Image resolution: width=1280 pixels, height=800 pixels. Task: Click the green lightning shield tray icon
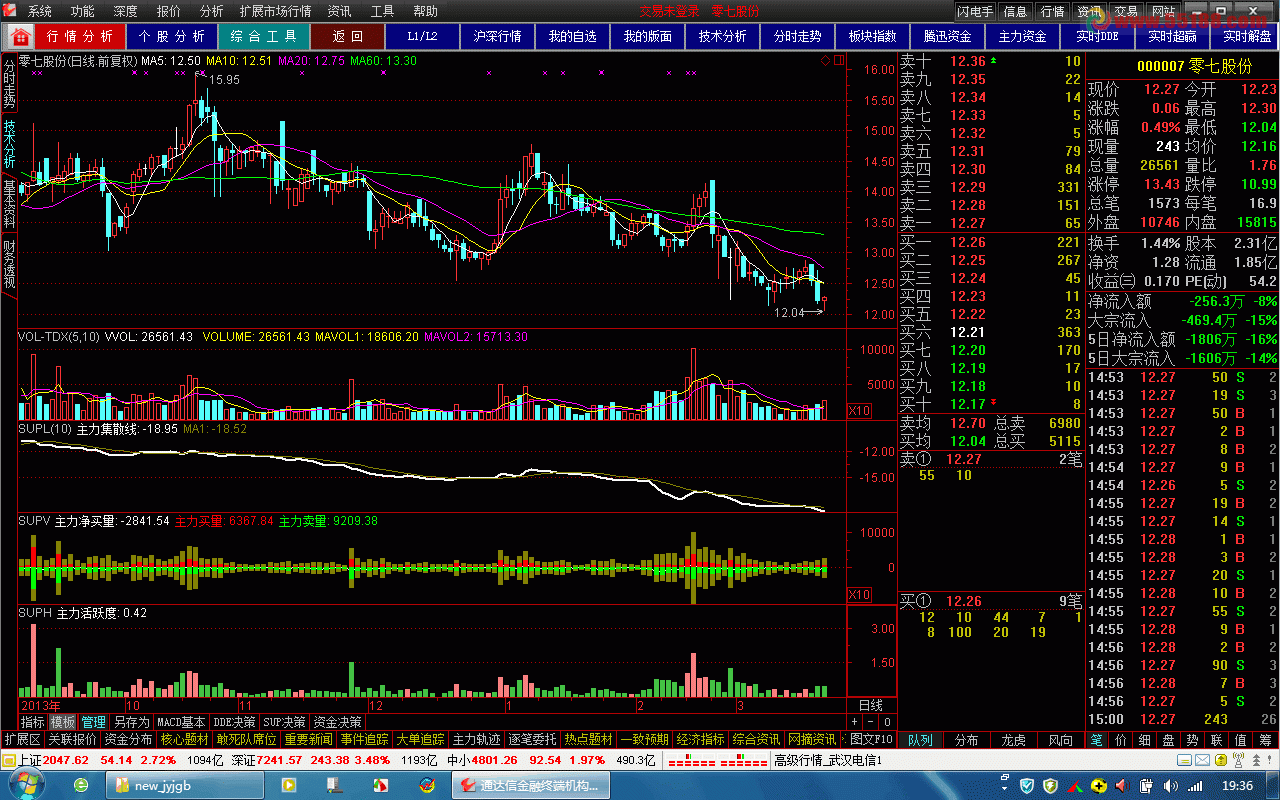coord(1050,785)
